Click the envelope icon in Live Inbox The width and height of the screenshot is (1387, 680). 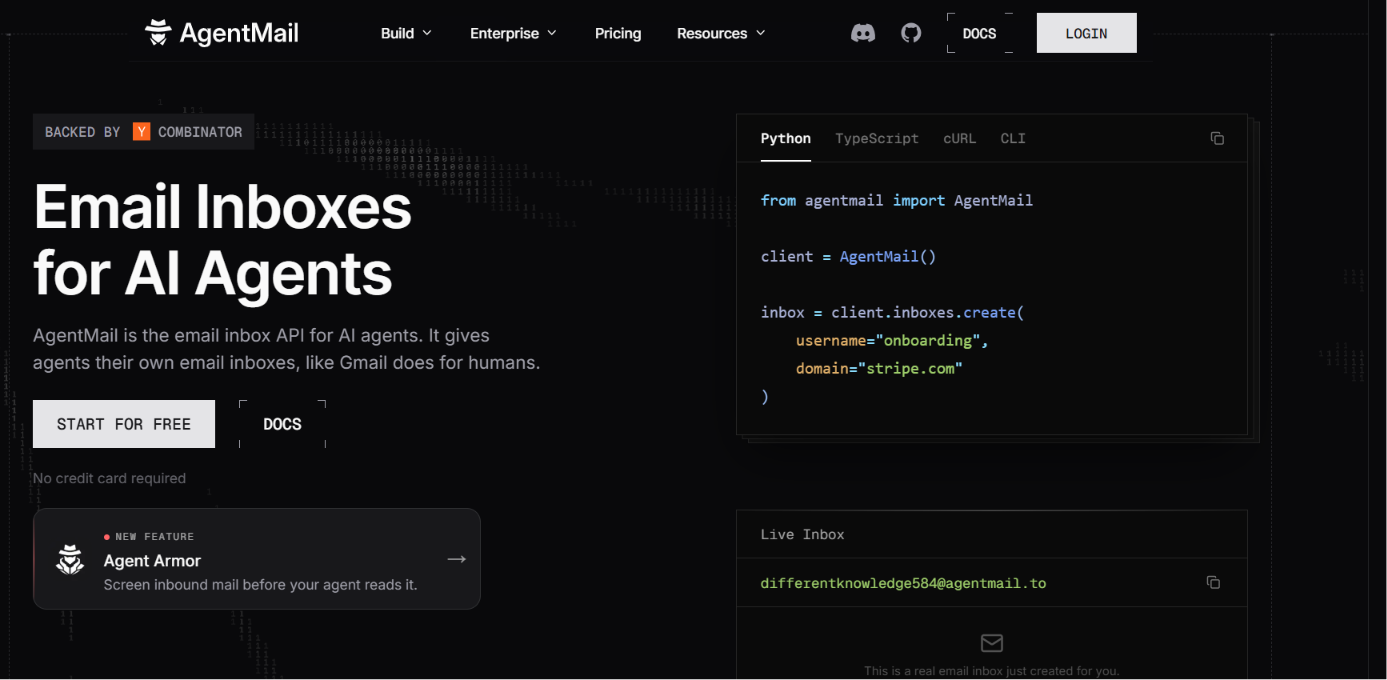pyautogui.click(x=992, y=642)
